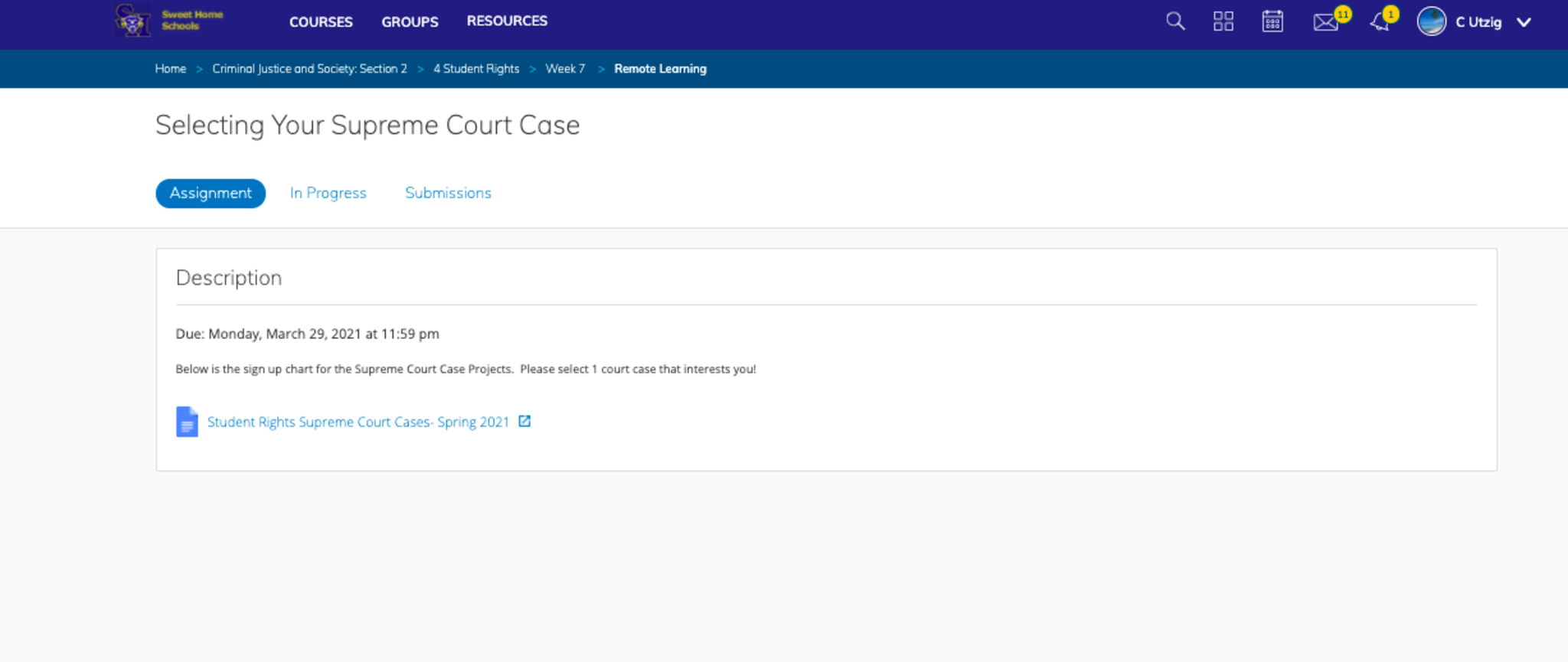The height and width of the screenshot is (662, 1568).
Task: Open the calendar icon in header
Action: pyautogui.click(x=1272, y=21)
